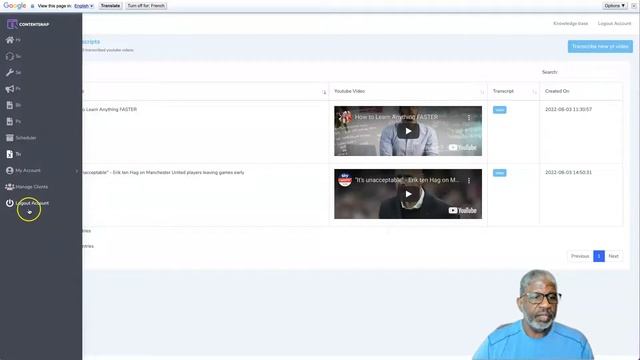Screen dimensions: 640x360
Task: Sort by the Youtube Video column
Action: pyautogui.click(x=408, y=91)
